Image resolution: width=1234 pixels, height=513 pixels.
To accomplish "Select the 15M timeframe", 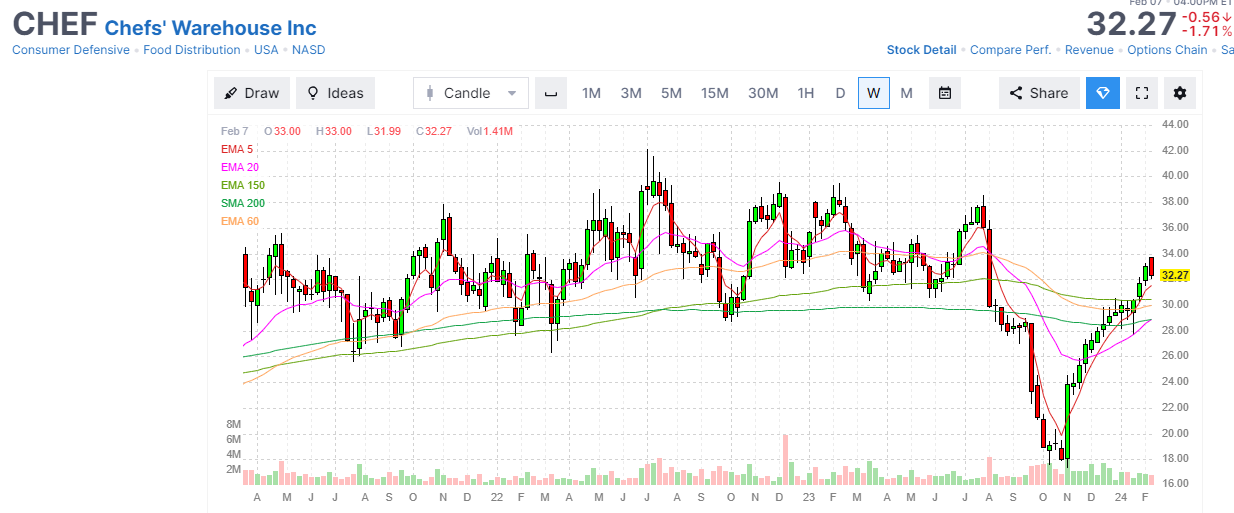I will click(x=715, y=93).
